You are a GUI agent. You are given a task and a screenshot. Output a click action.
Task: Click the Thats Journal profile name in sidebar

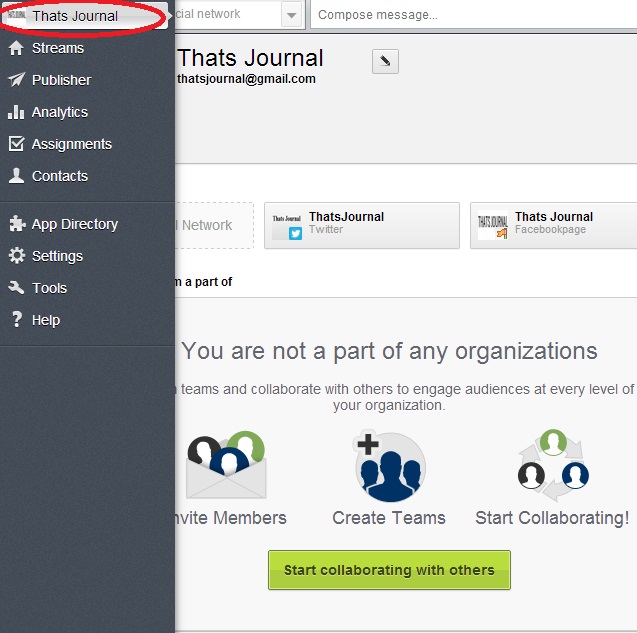75,16
